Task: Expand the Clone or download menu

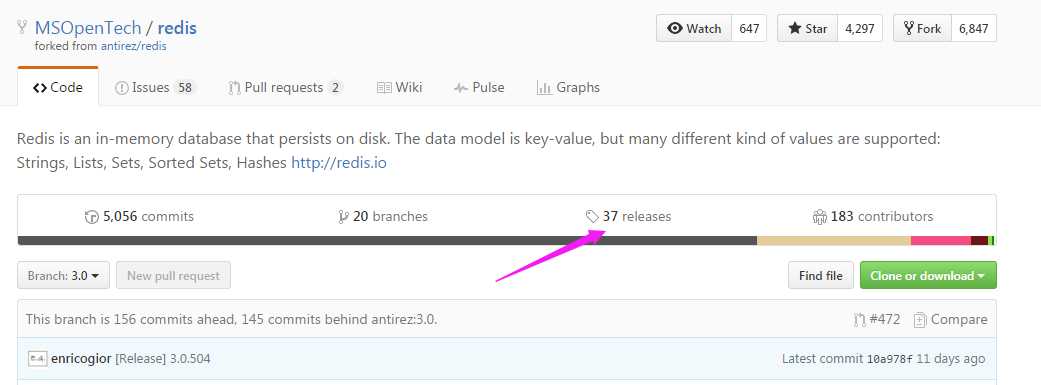Action: pos(928,275)
